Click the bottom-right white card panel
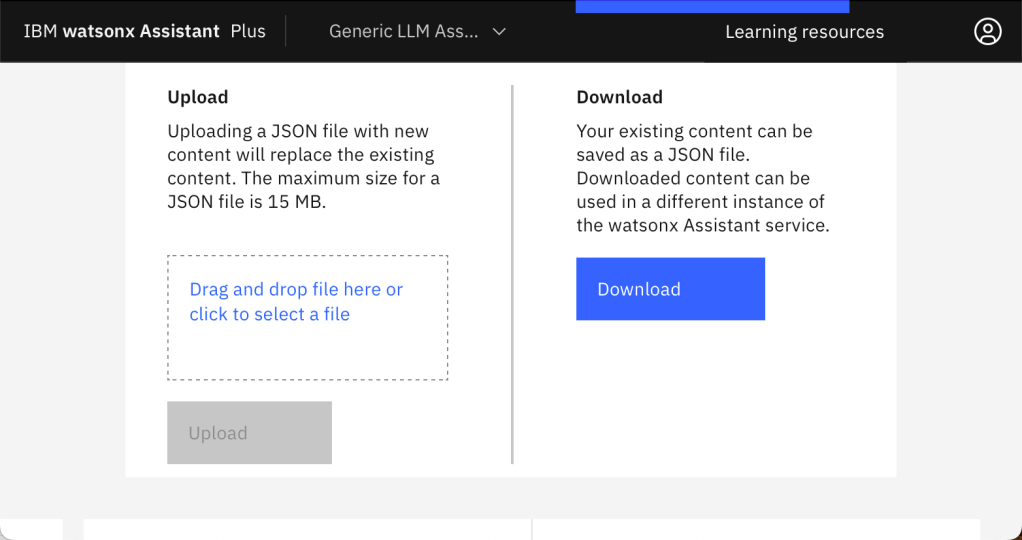The width and height of the screenshot is (1022, 540). point(756,529)
